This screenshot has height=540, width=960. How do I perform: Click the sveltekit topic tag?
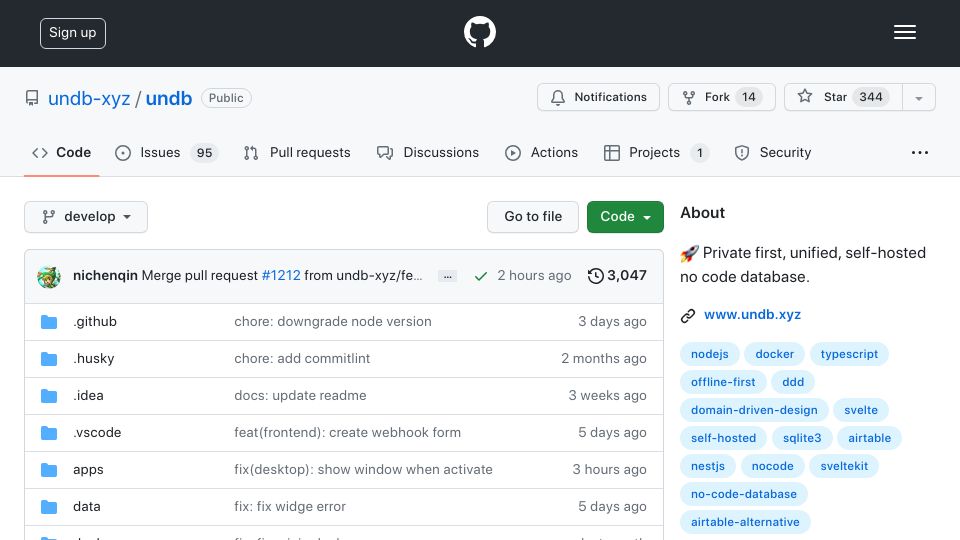(844, 467)
